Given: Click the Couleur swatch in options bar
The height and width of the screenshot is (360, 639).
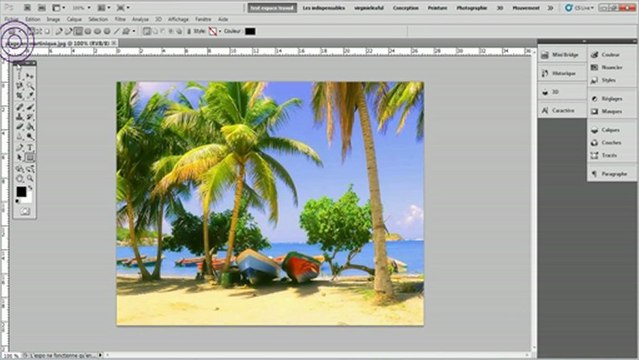Looking at the screenshot, I should [250, 31].
